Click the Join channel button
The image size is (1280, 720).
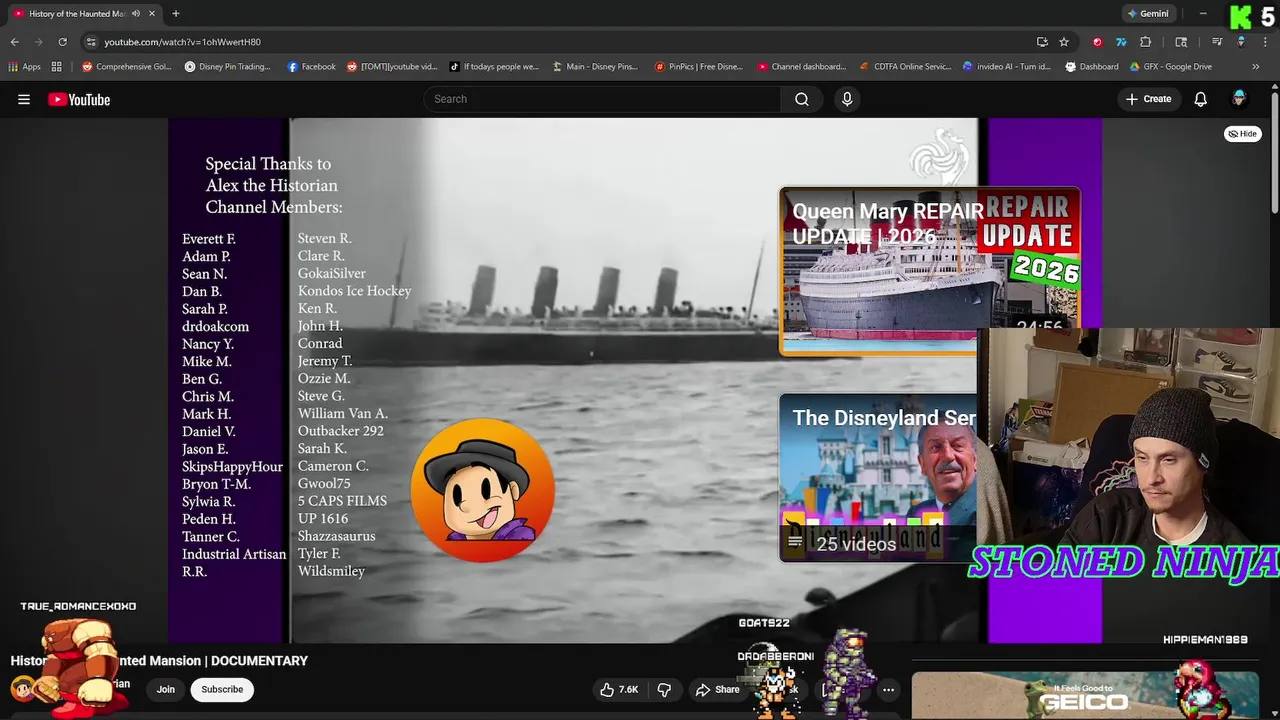click(166, 689)
